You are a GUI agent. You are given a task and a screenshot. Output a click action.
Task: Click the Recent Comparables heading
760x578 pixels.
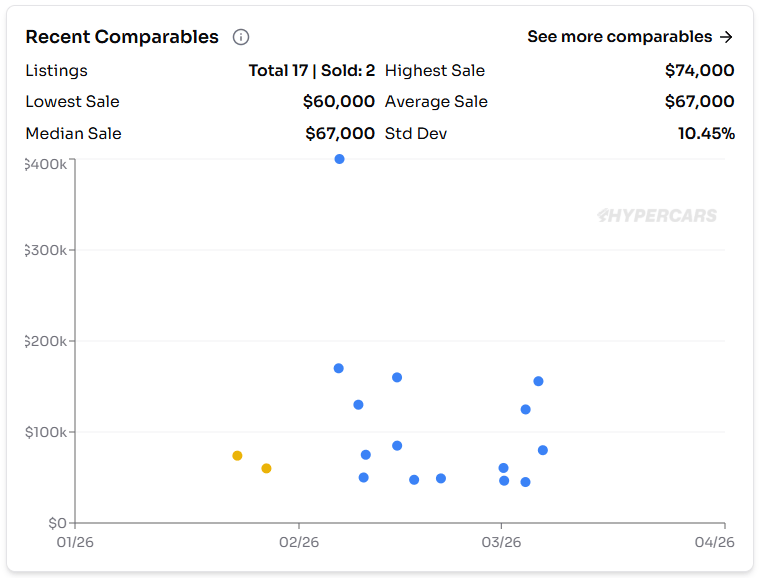click(x=121, y=37)
